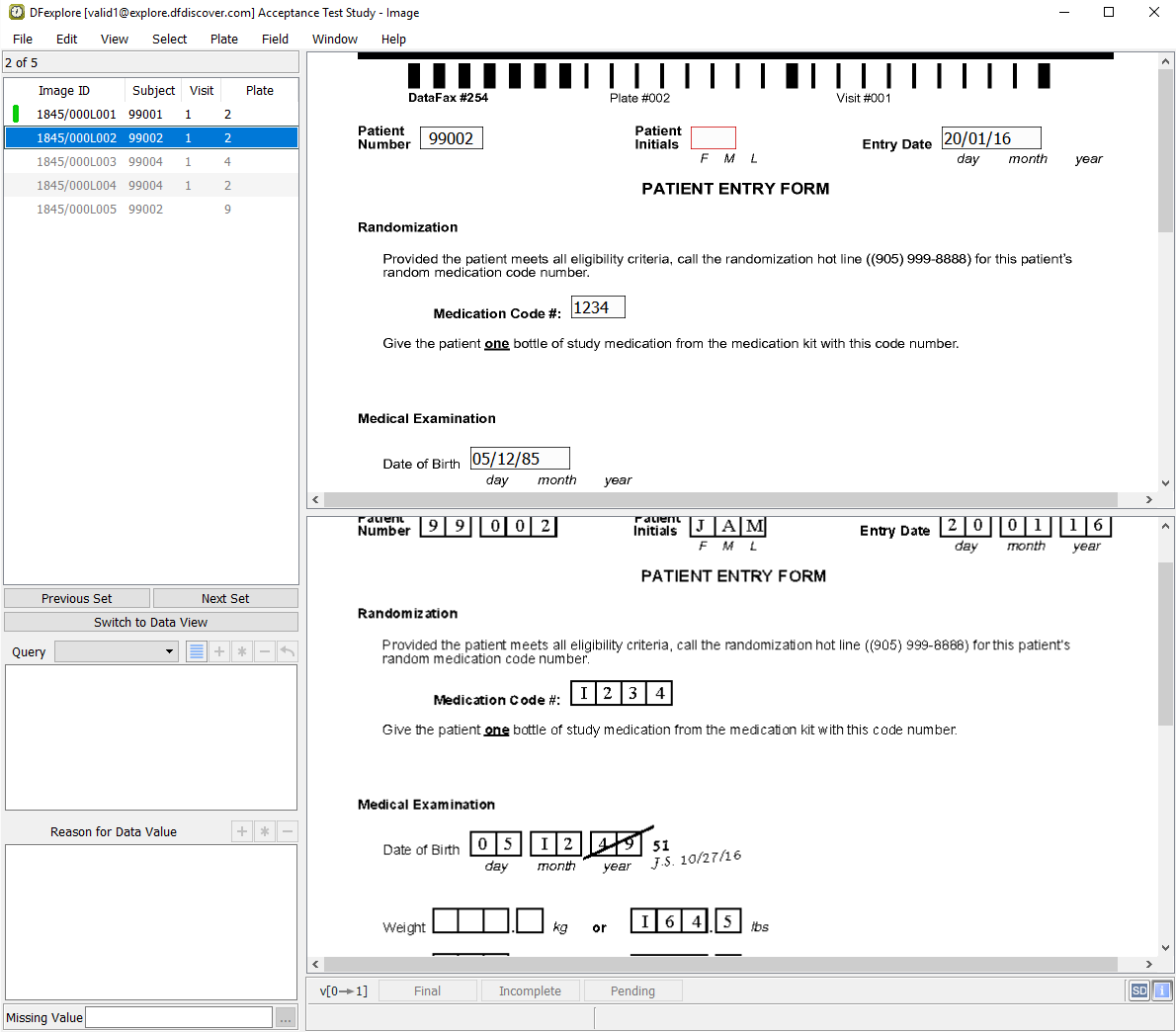Click the Patient Initials input field
Screen dimensions: 1176x1032
pyautogui.click(x=713, y=138)
